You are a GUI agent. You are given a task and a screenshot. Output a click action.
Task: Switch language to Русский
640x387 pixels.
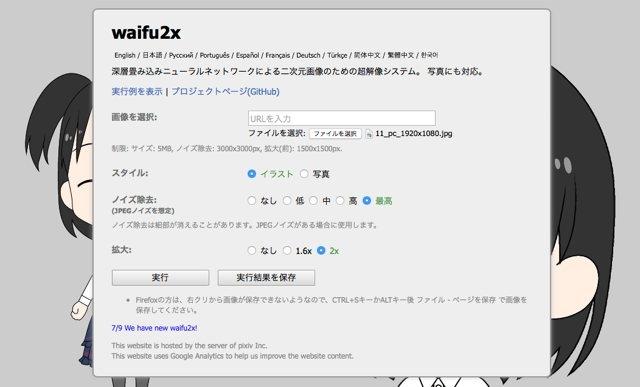pyautogui.click(x=181, y=55)
